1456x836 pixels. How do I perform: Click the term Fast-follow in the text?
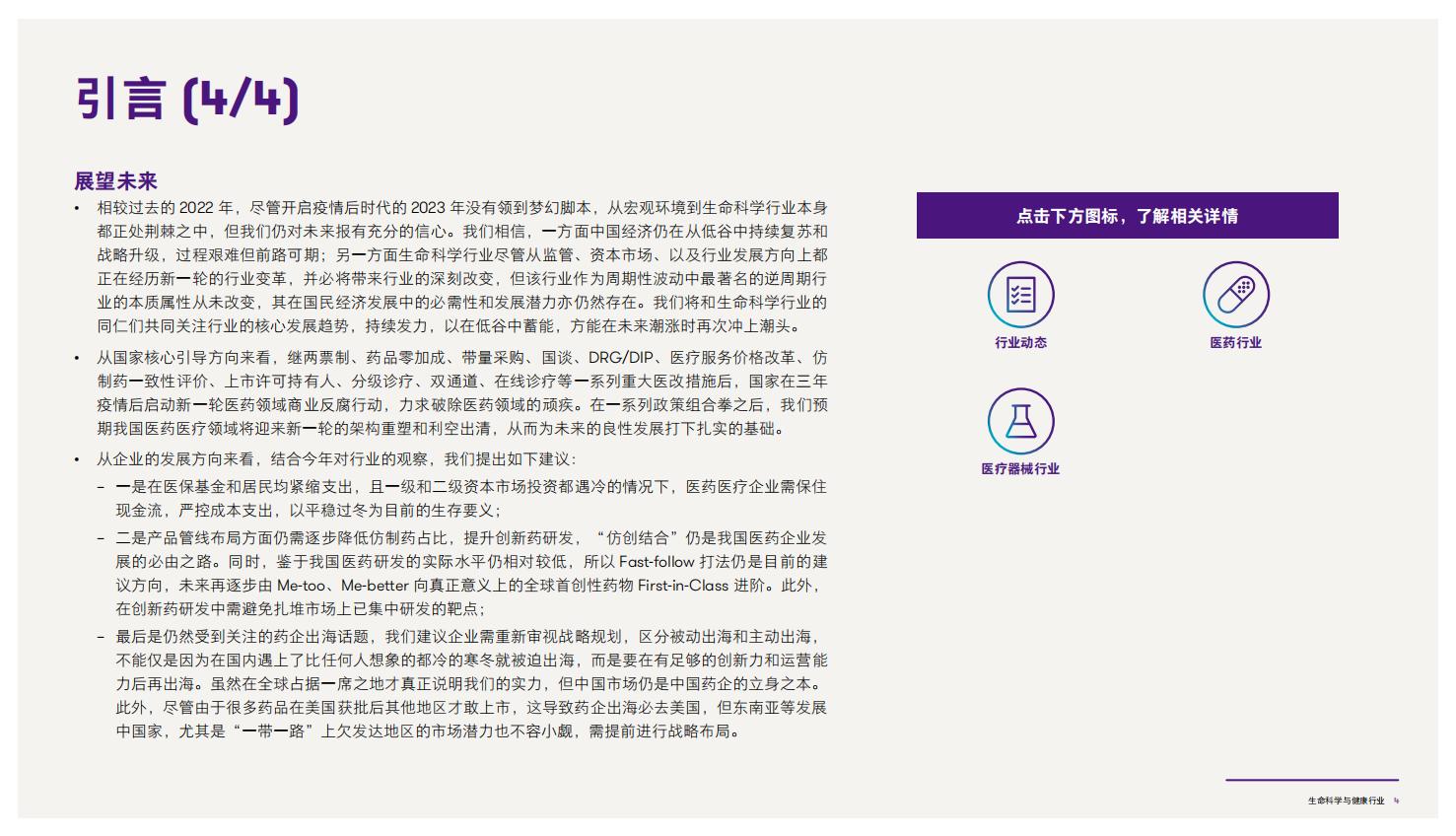click(657, 562)
